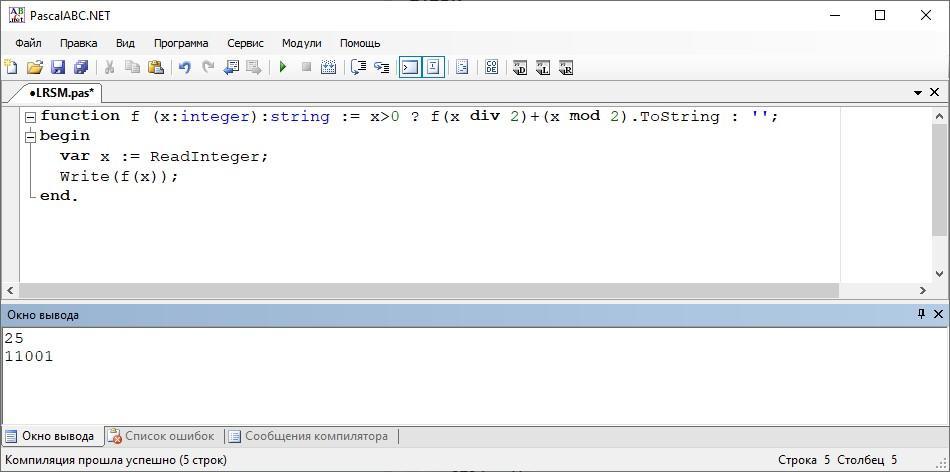Screen dimensions: 950x472
Task: Click the Столбец 5 status indicator
Action: click(867, 460)
